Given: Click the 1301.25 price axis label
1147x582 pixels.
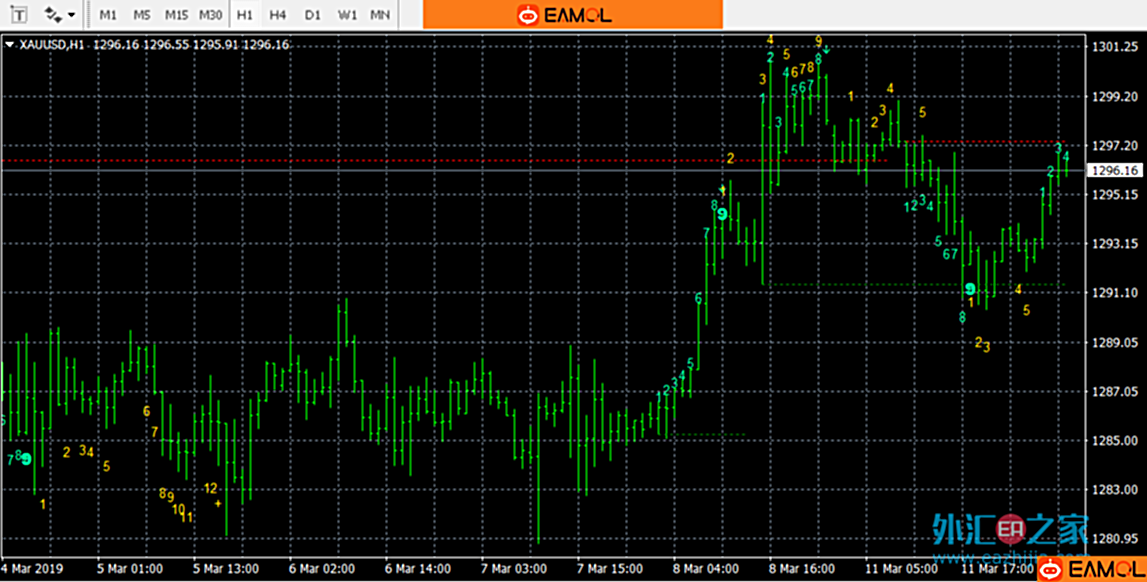Looking at the screenshot, I should [1115, 48].
